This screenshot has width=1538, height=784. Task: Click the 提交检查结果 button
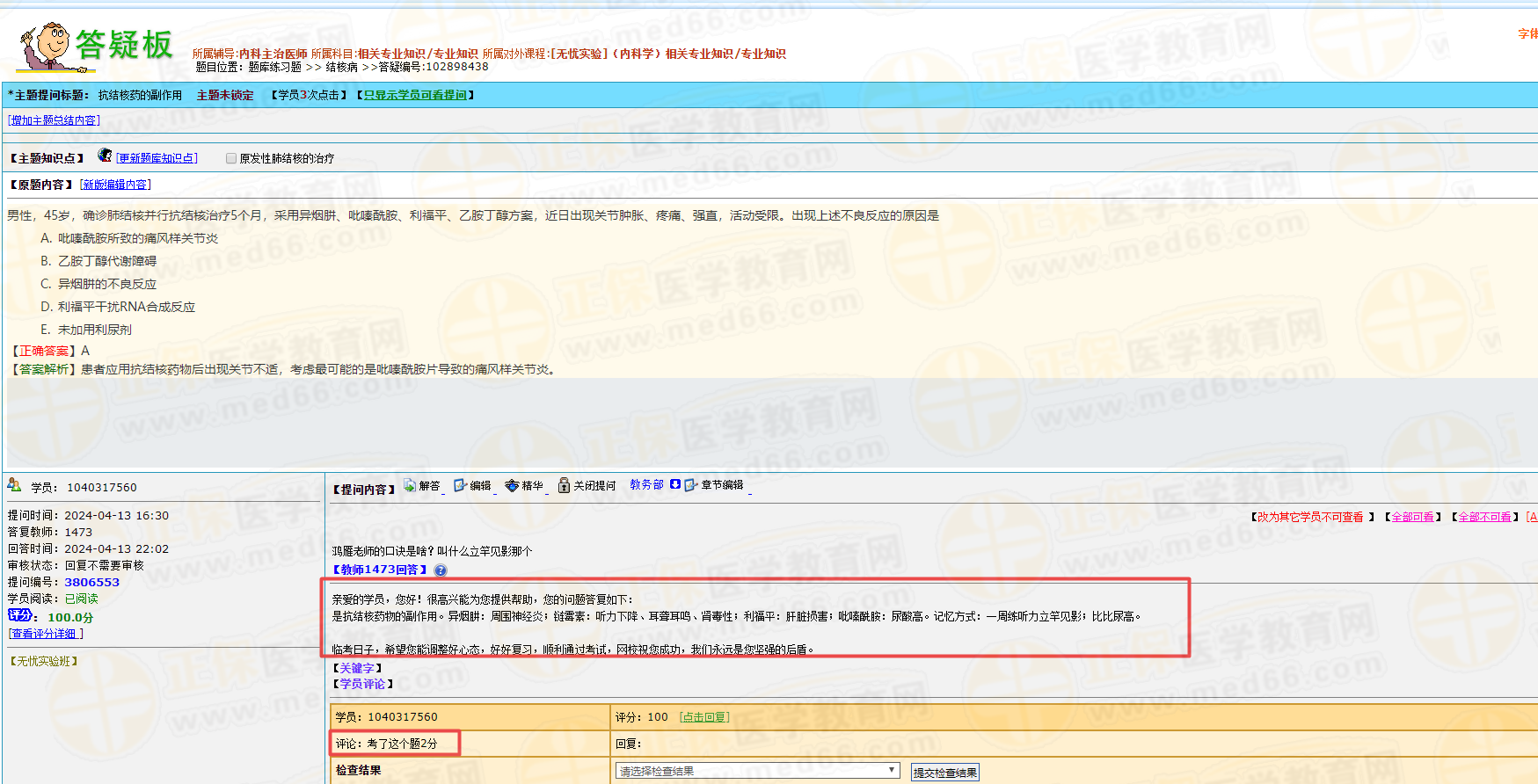click(x=944, y=773)
